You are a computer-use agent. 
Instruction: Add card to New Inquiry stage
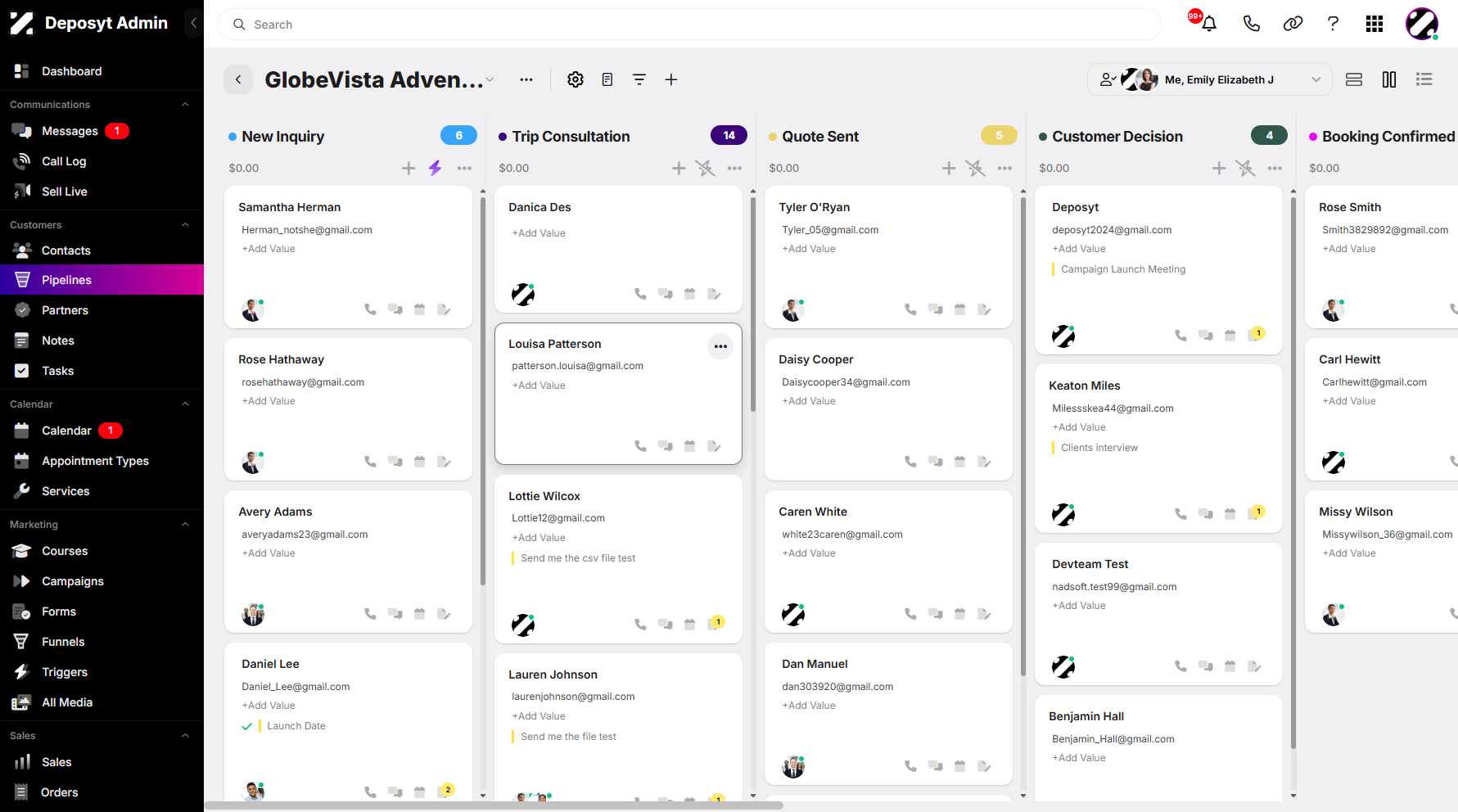409,168
